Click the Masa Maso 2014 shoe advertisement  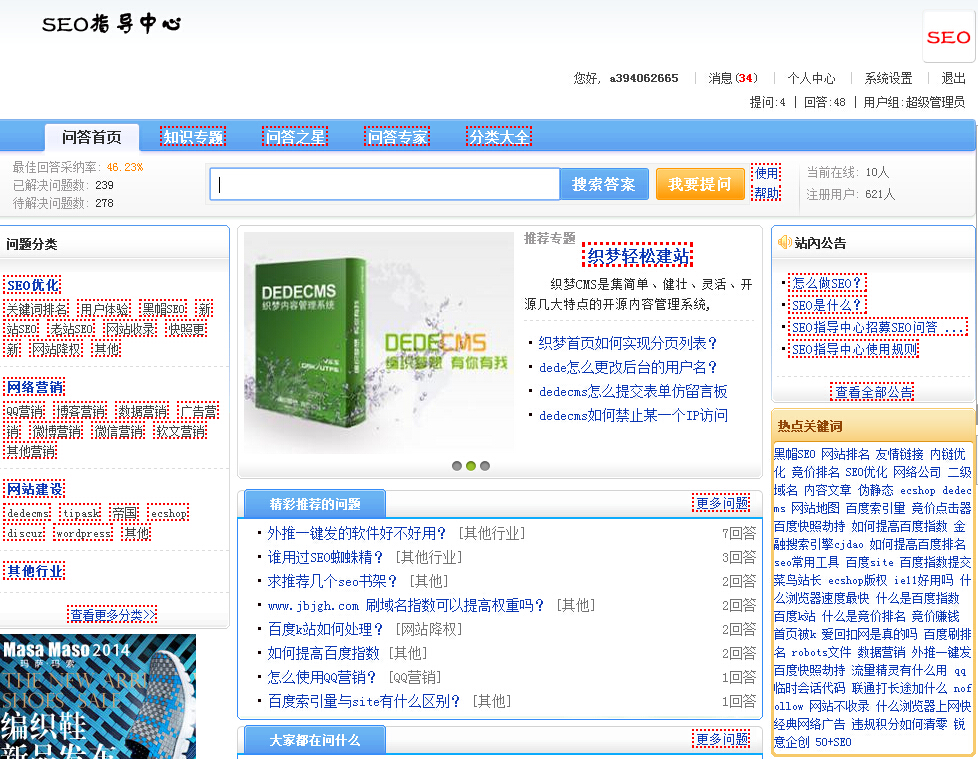(x=98, y=697)
